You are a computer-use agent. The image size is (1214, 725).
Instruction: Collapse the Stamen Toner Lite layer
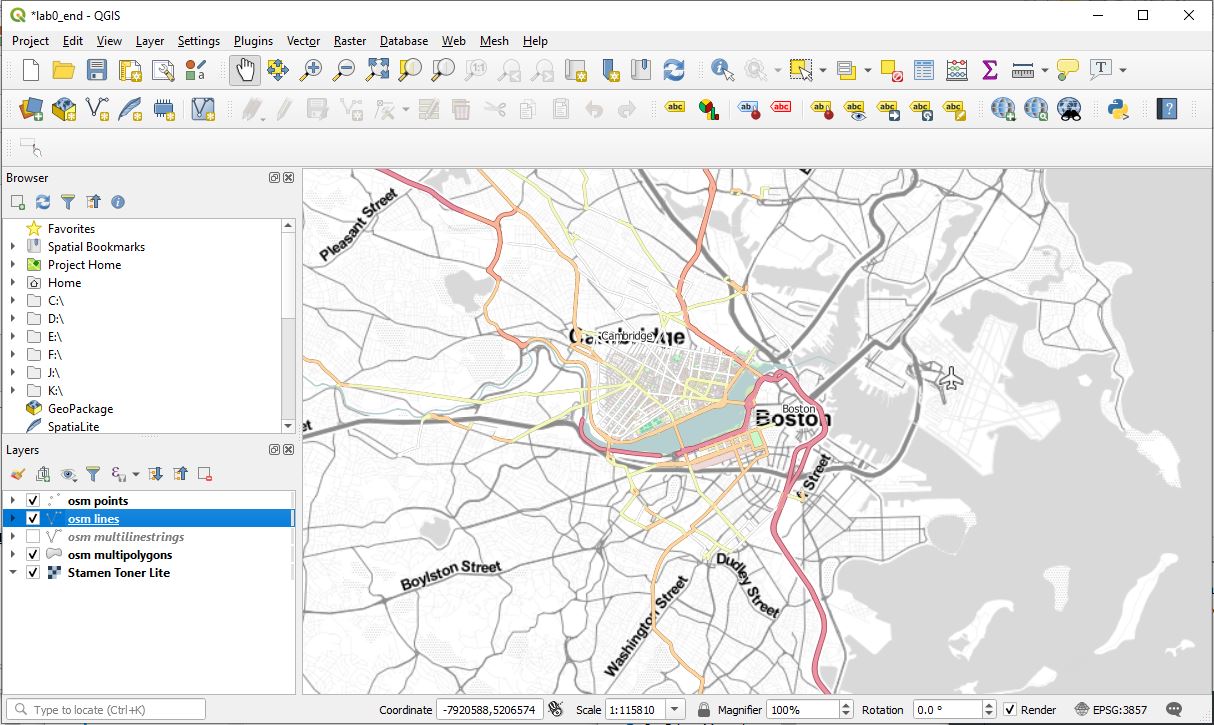point(12,573)
